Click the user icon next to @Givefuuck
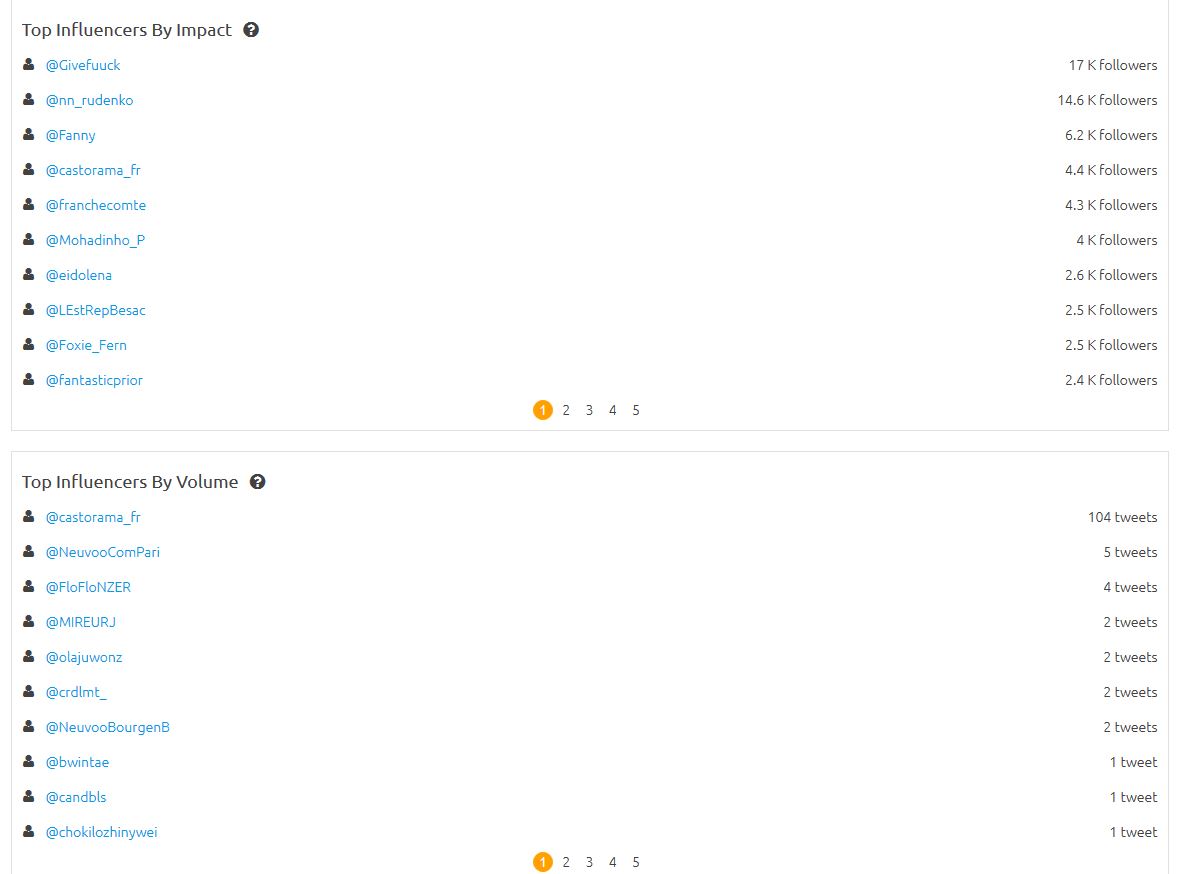This screenshot has height=874, width=1180. [29, 64]
